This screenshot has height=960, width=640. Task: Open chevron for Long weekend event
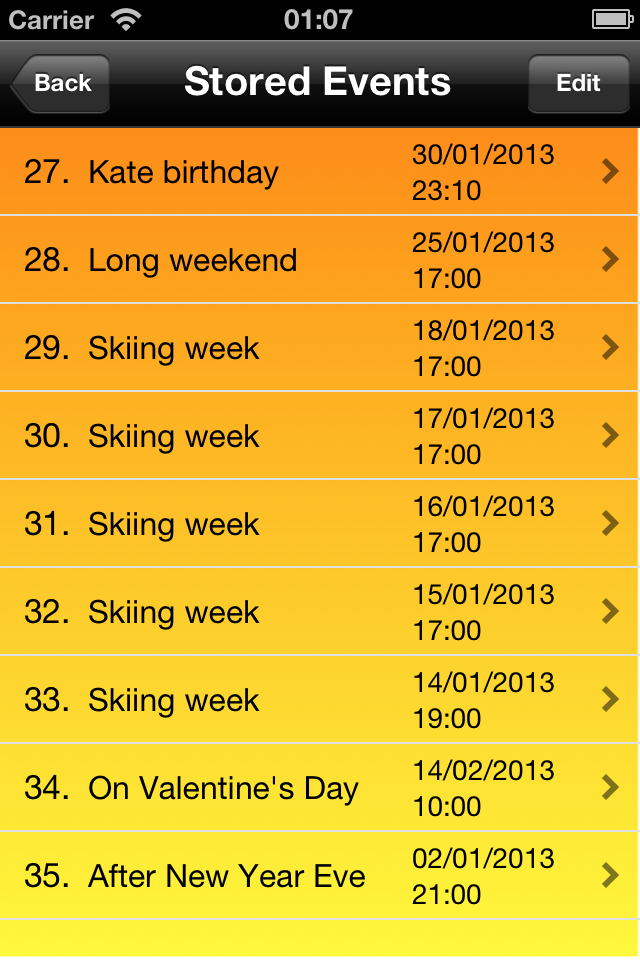click(610, 260)
